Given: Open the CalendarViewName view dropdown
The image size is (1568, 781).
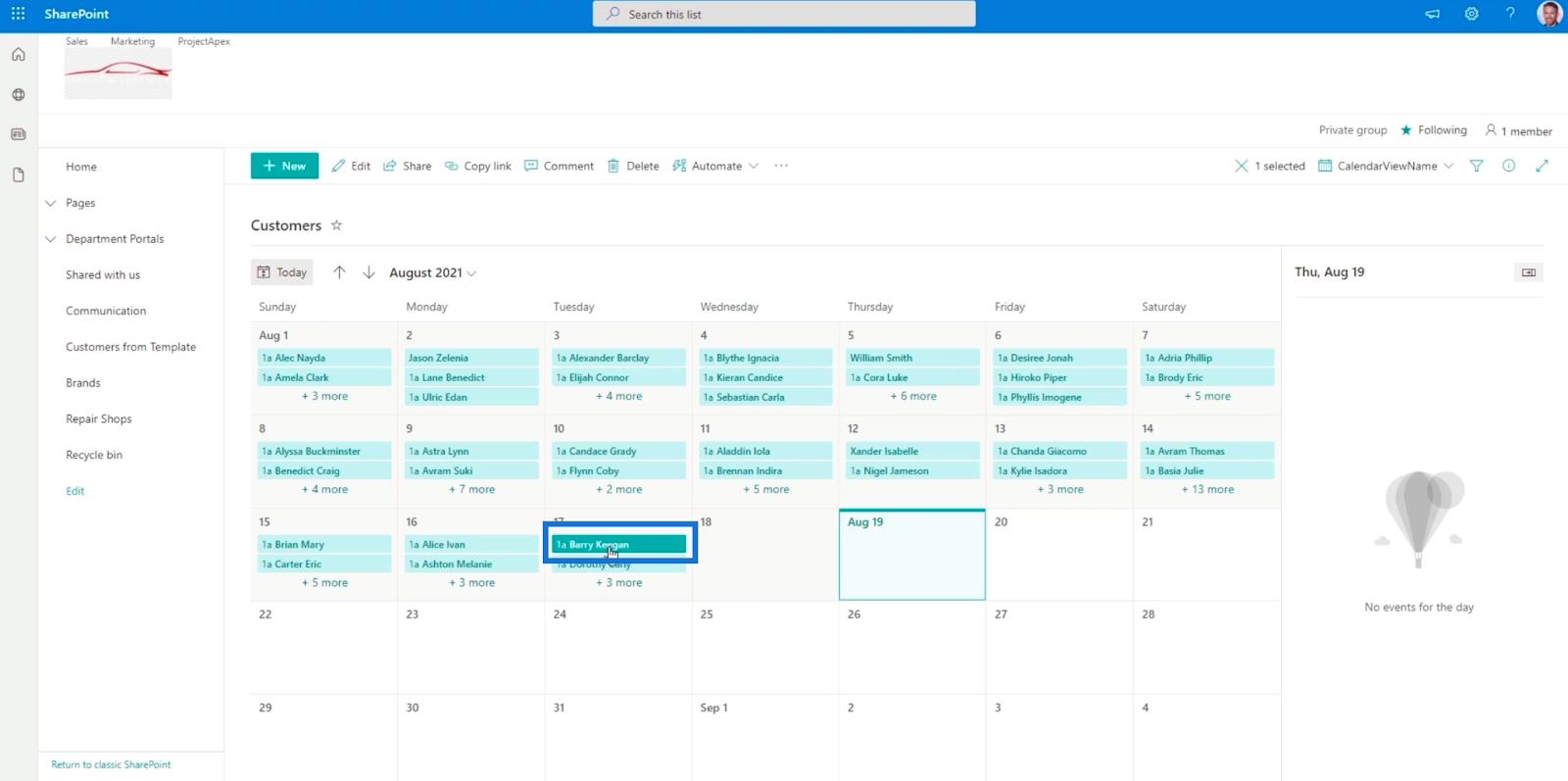Looking at the screenshot, I should [x=1386, y=166].
